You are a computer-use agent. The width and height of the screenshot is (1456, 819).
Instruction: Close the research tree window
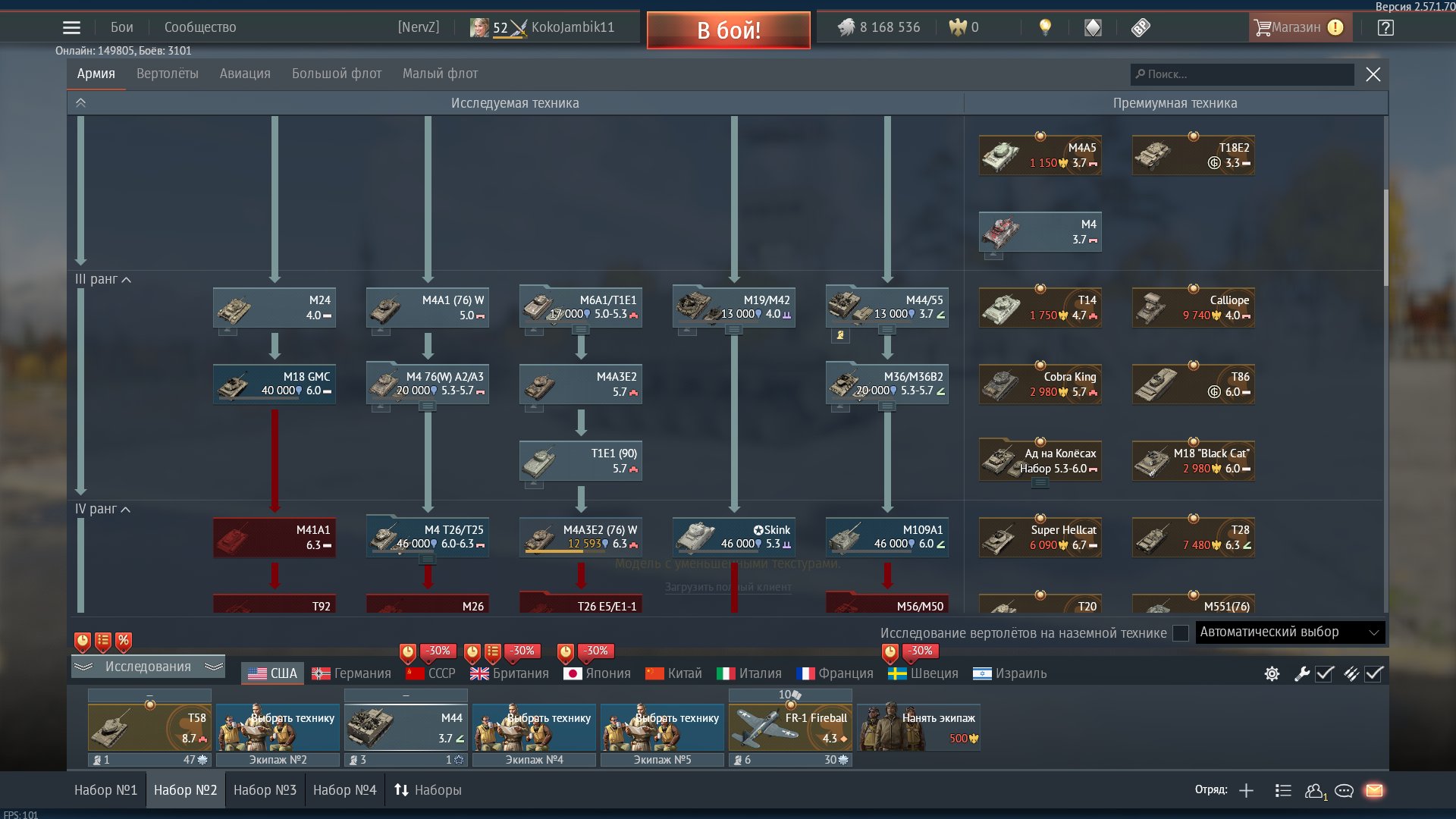[1373, 74]
